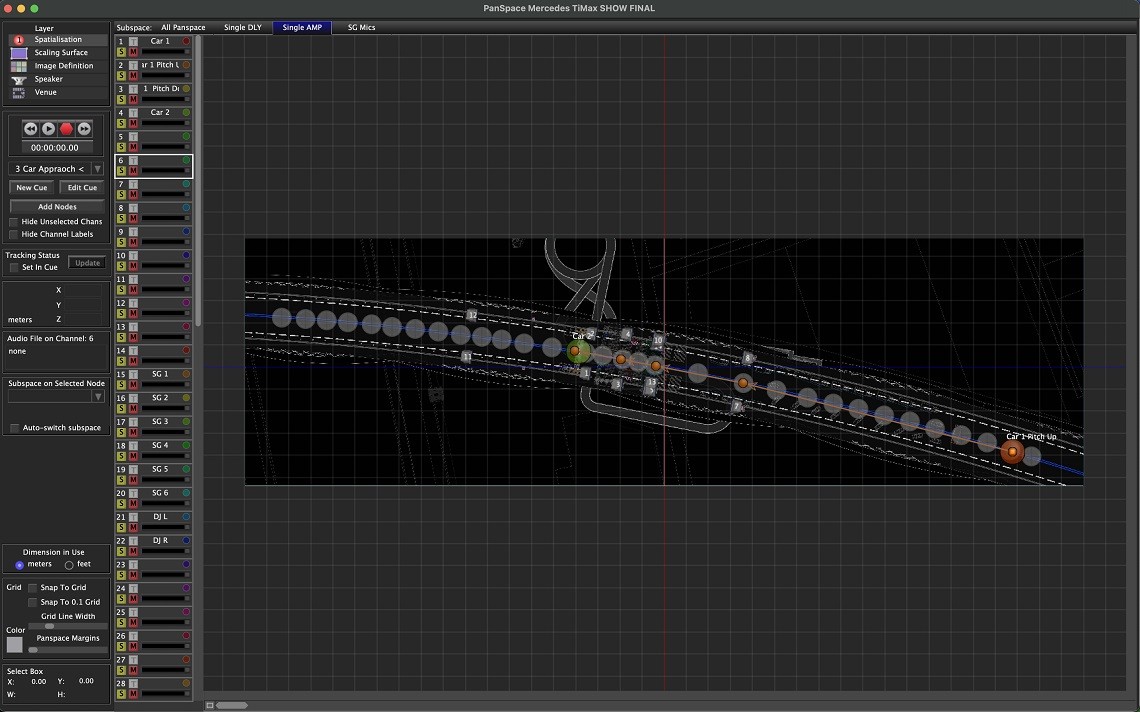Toggle Set In Cue checkbox
The width and height of the screenshot is (1140, 712).
(x=14, y=268)
